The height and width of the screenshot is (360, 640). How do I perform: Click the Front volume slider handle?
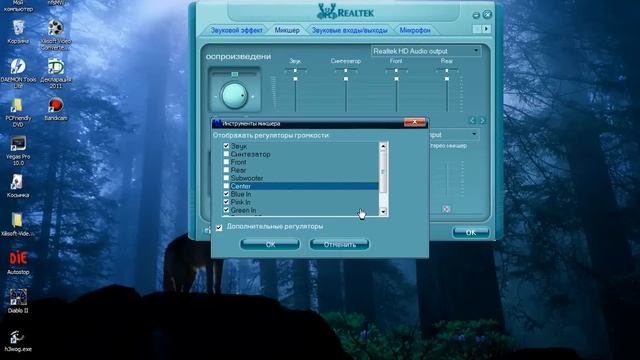click(396, 79)
